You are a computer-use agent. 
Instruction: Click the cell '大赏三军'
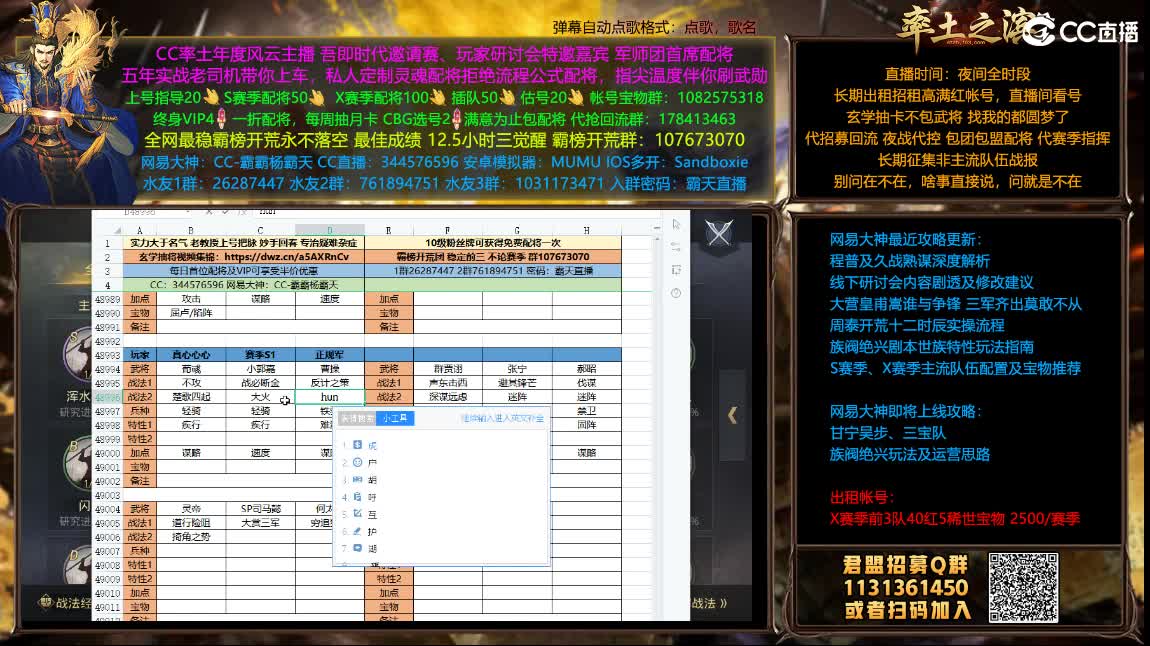click(260, 523)
